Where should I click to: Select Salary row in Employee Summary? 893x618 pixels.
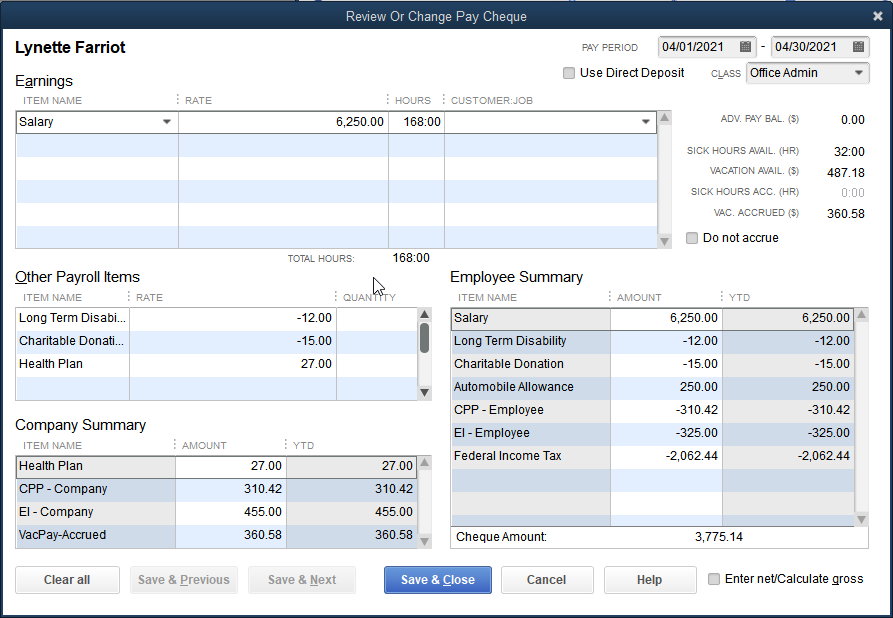click(x=653, y=318)
